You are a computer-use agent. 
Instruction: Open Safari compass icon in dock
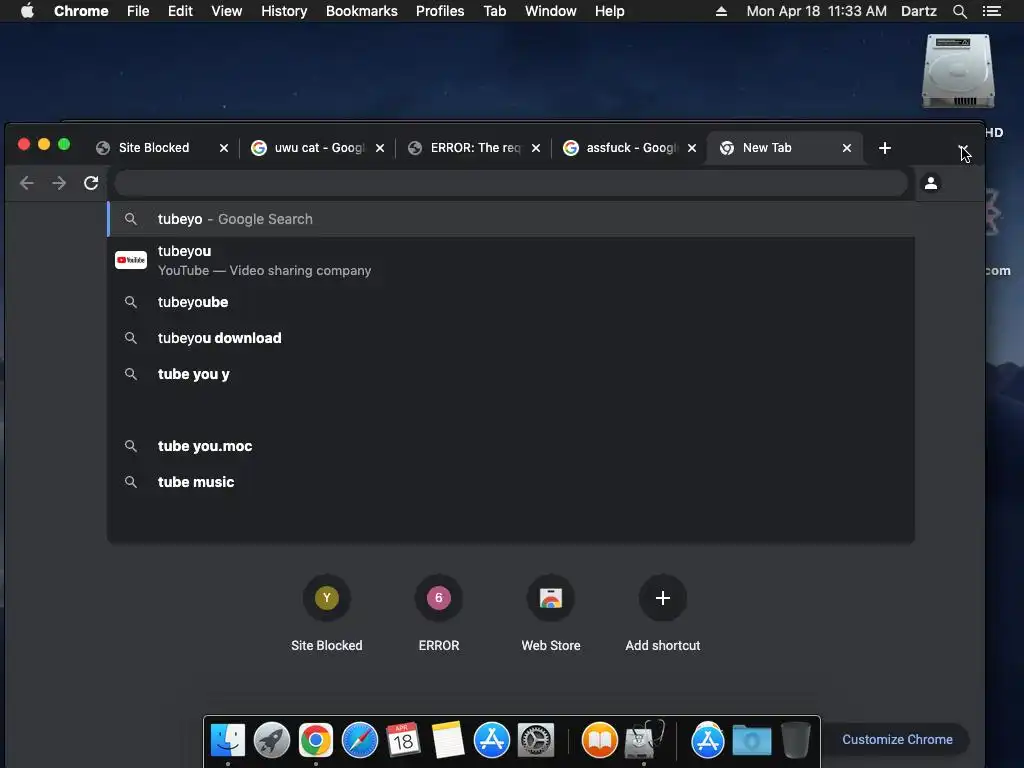tap(360, 741)
